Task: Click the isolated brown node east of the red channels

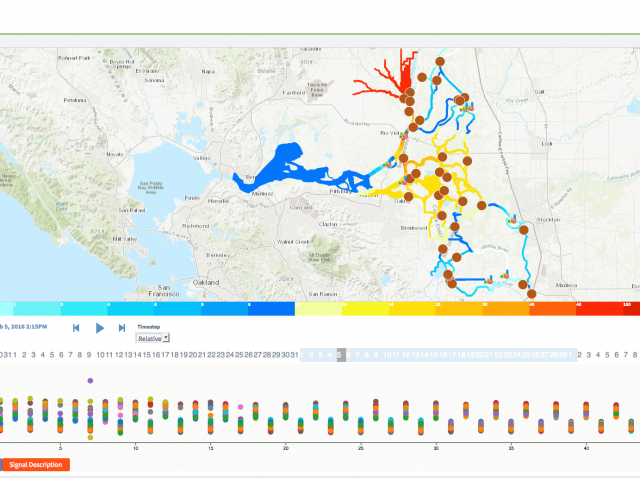Action: click(422, 77)
